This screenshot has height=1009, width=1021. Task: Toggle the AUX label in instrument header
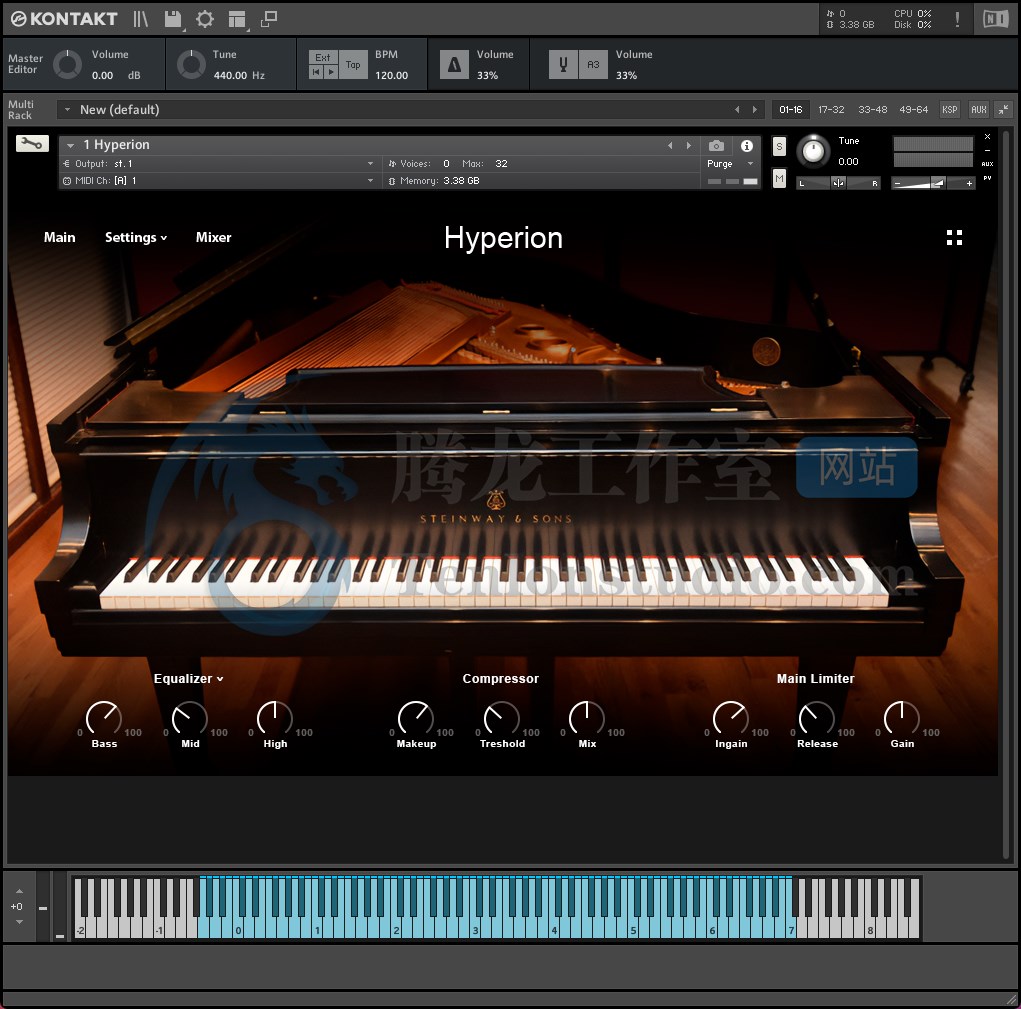coord(987,164)
